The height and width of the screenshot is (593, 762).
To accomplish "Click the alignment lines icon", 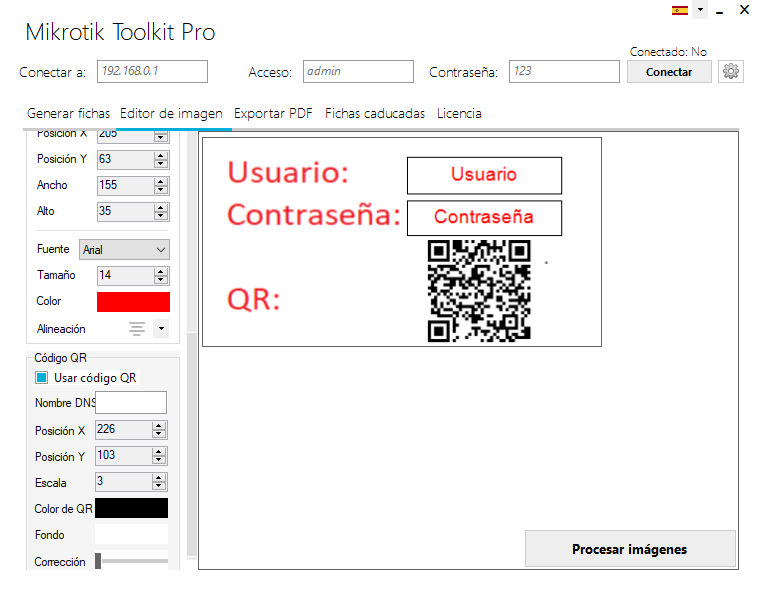I will (137, 329).
